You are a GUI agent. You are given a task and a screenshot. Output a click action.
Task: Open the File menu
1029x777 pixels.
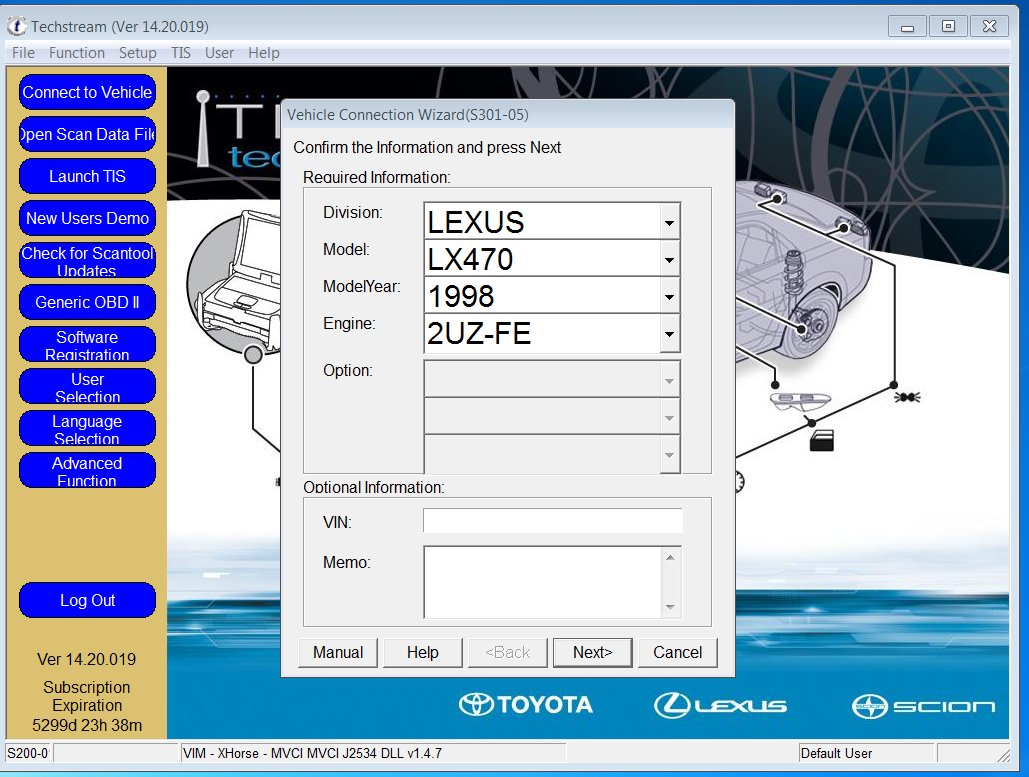point(23,52)
